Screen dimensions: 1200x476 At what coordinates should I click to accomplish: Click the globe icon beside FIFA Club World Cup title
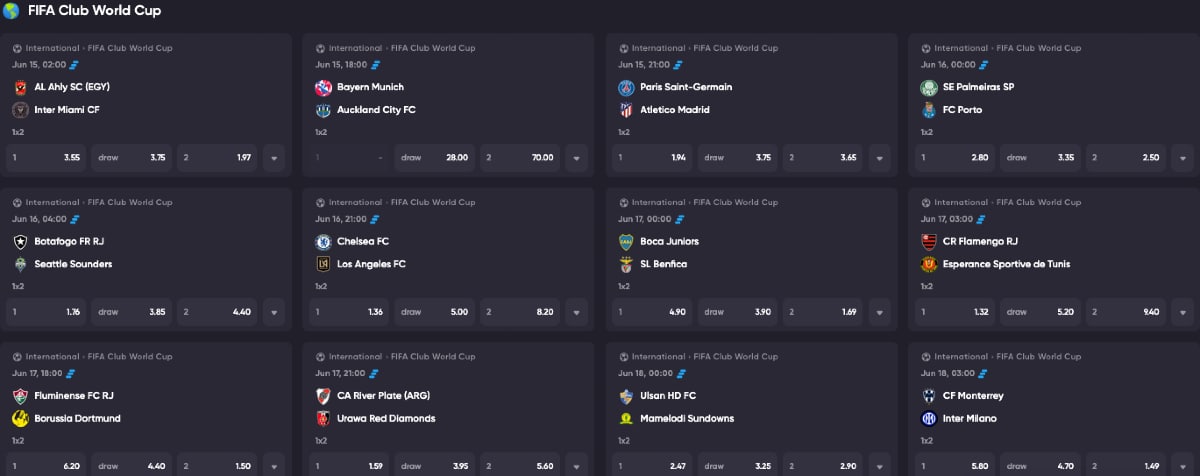pyautogui.click(x=11, y=11)
